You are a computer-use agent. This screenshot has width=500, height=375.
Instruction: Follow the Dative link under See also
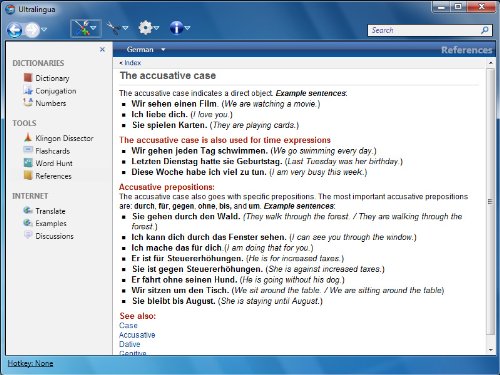[x=130, y=344]
